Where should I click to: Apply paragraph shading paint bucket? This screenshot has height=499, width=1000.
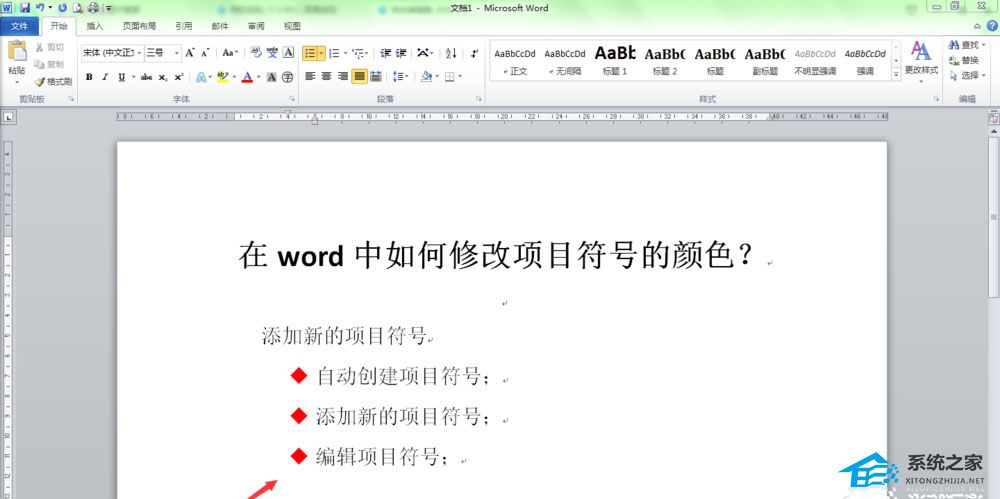point(427,77)
